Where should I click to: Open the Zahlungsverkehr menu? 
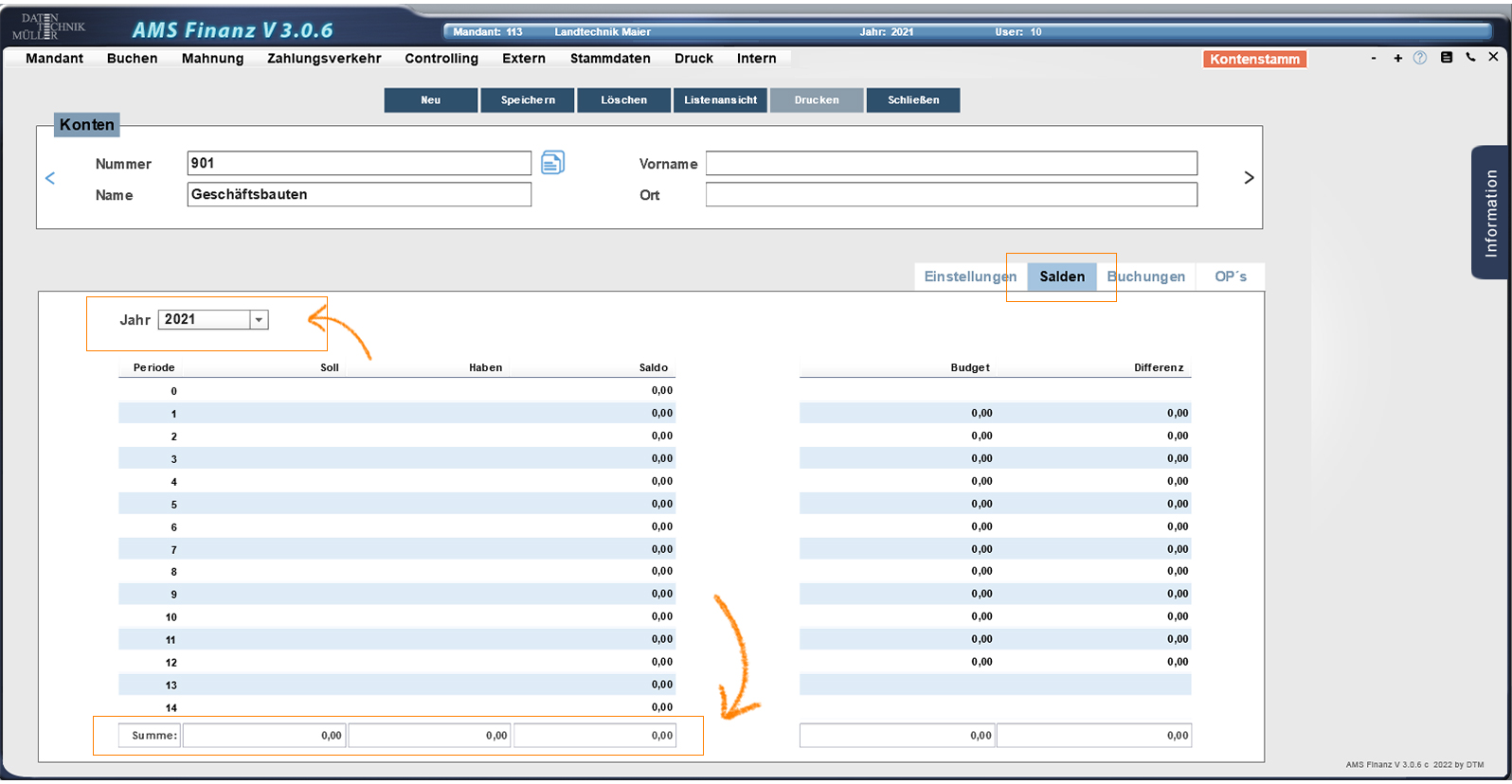click(x=324, y=59)
